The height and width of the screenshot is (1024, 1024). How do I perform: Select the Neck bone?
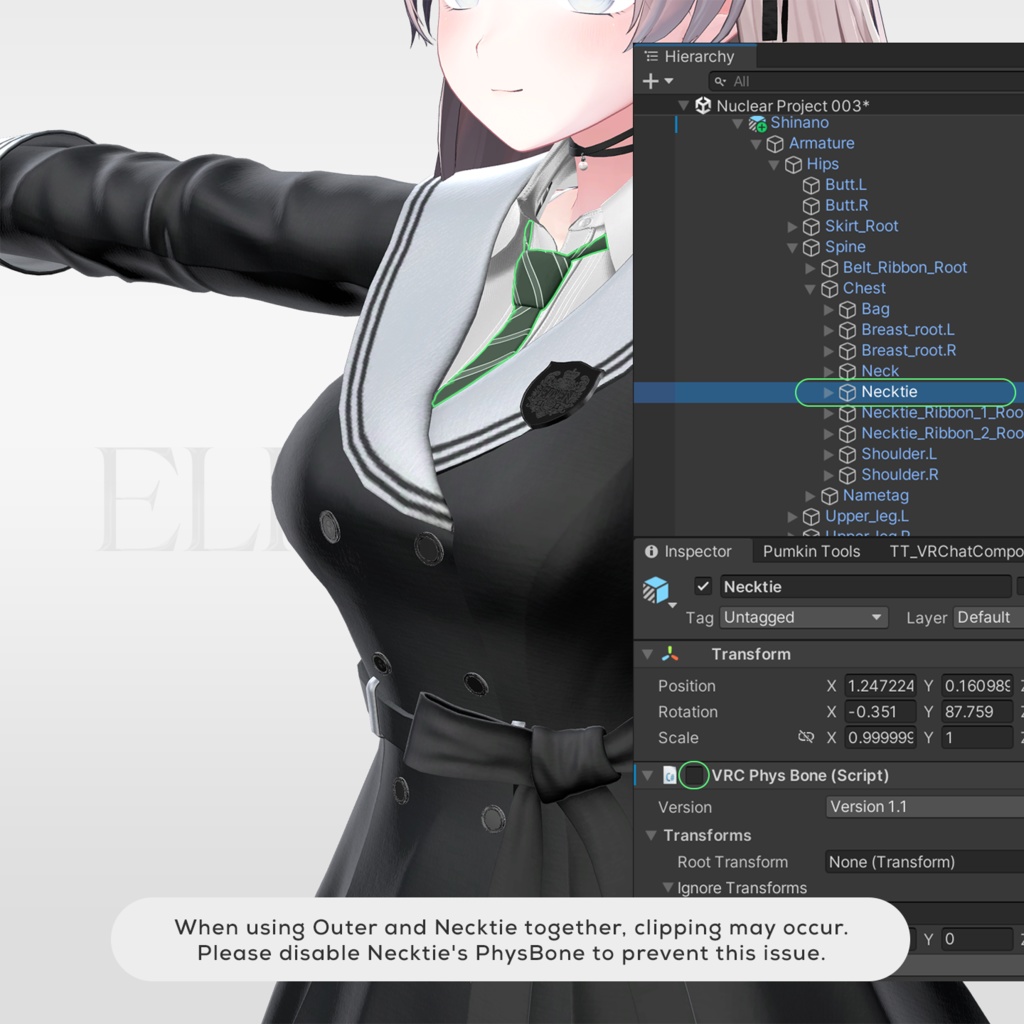coord(880,371)
